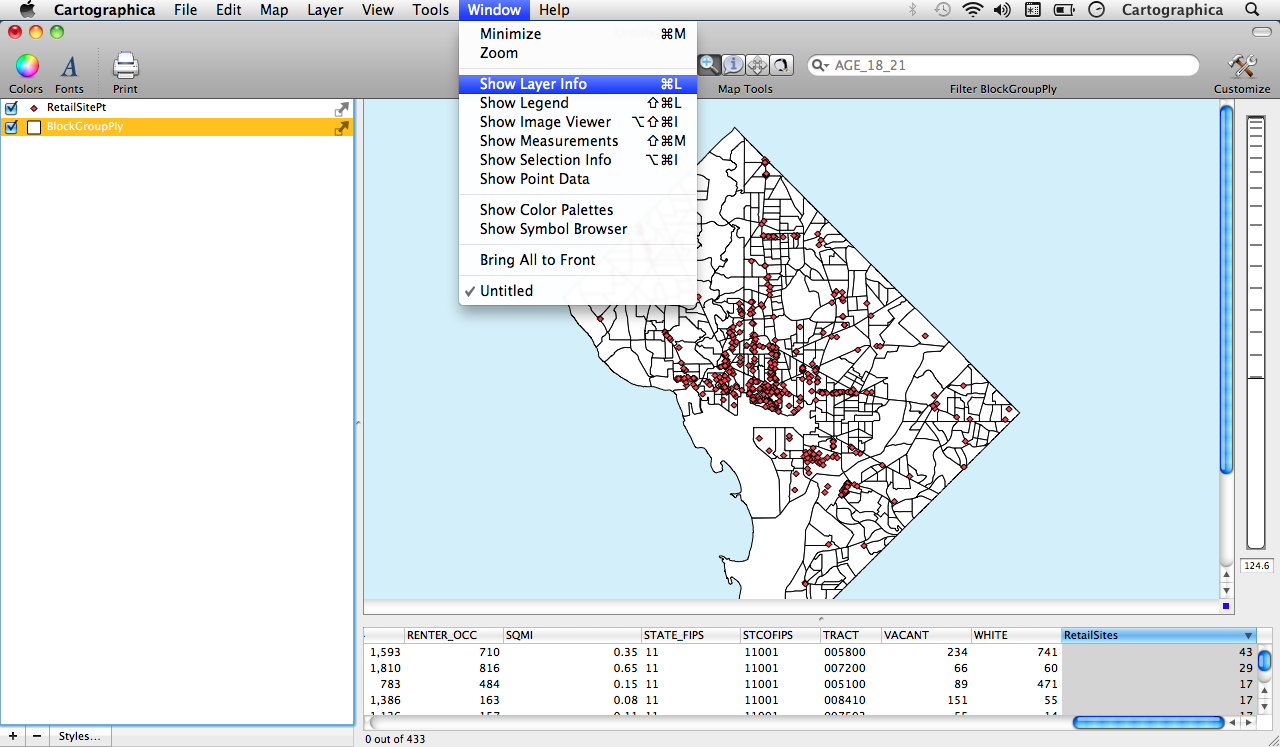
Task: Click the BlockGroupPly layer color swatch
Action: (x=34, y=127)
